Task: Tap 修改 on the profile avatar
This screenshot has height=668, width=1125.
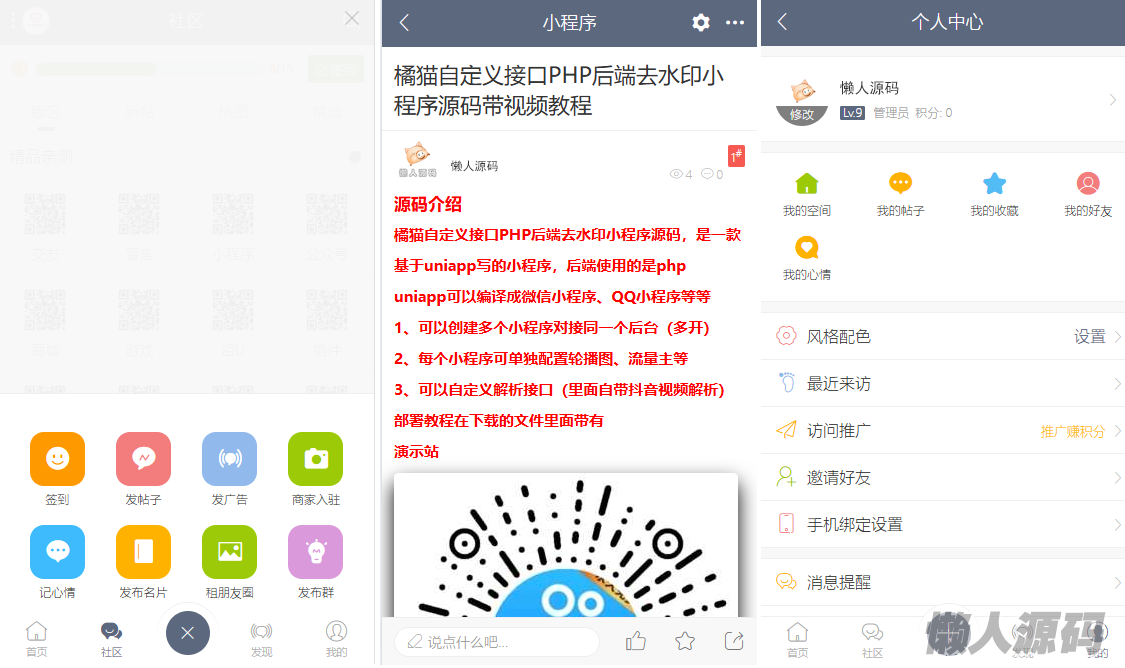Action: pos(801,115)
